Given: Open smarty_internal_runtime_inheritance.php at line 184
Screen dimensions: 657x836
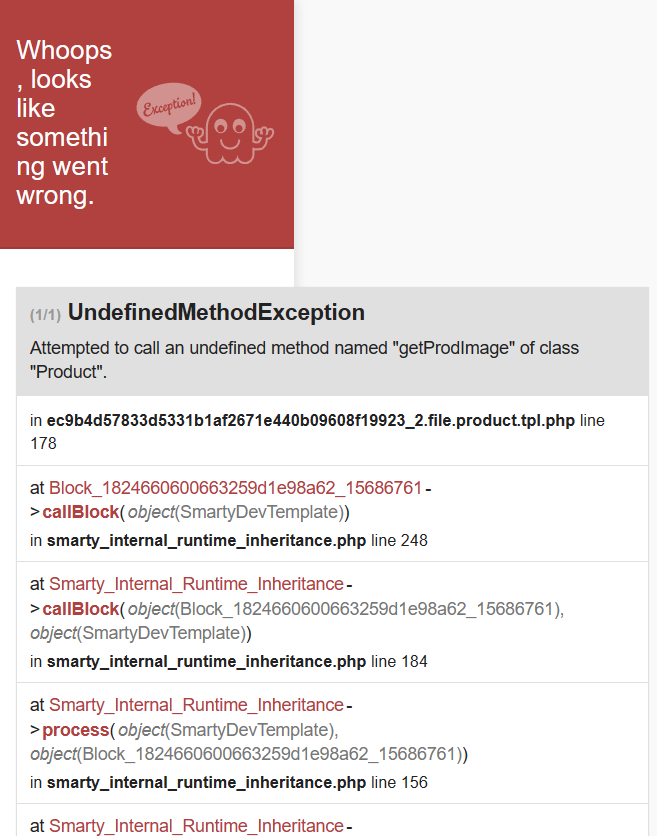Looking at the screenshot, I should pos(206,661).
